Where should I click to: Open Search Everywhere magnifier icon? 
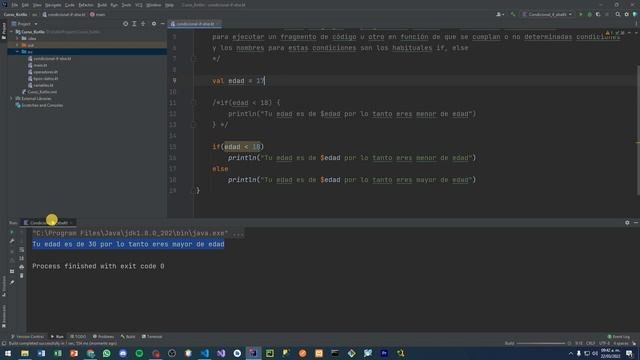point(618,14)
